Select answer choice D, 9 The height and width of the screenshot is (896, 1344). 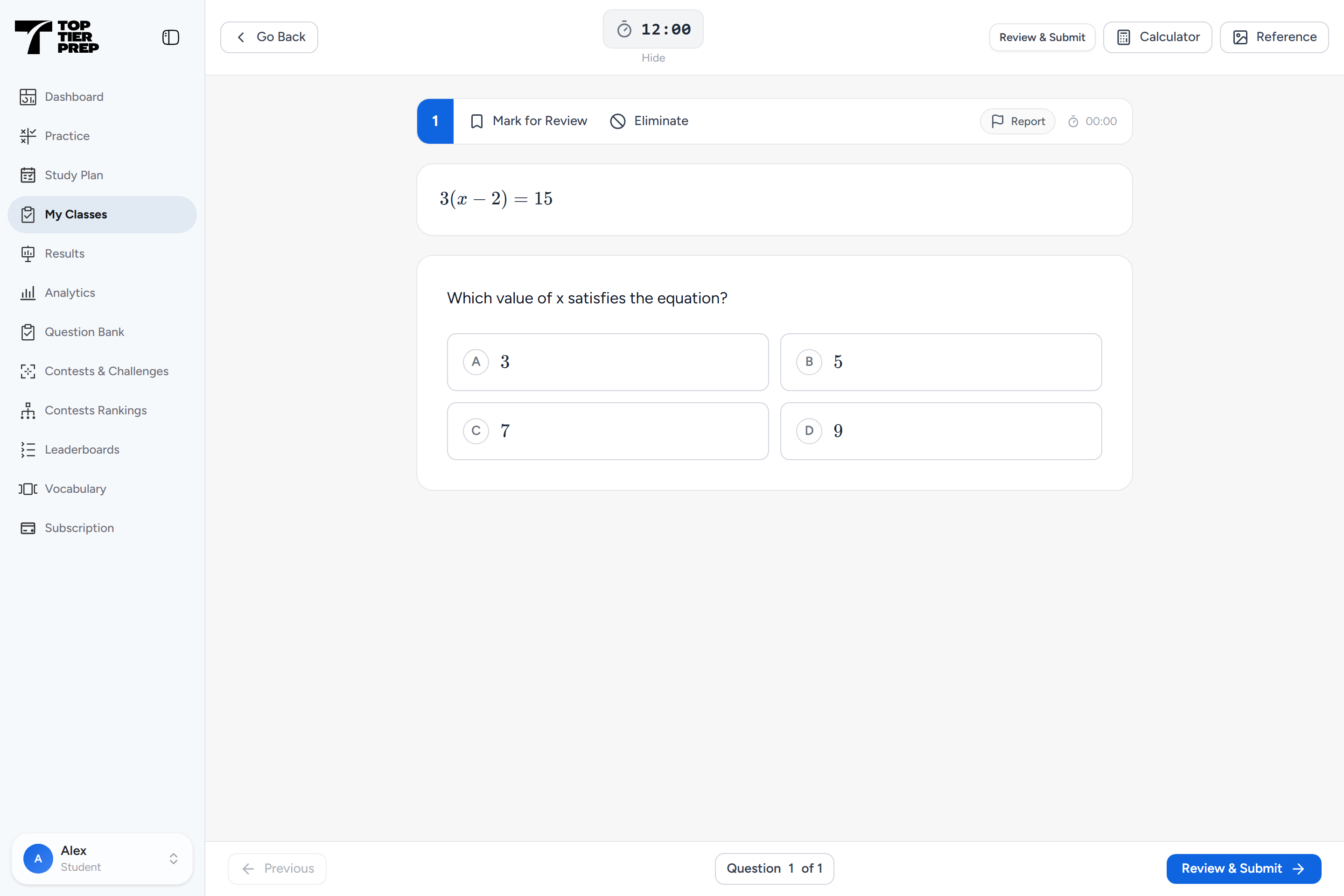[x=941, y=431]
